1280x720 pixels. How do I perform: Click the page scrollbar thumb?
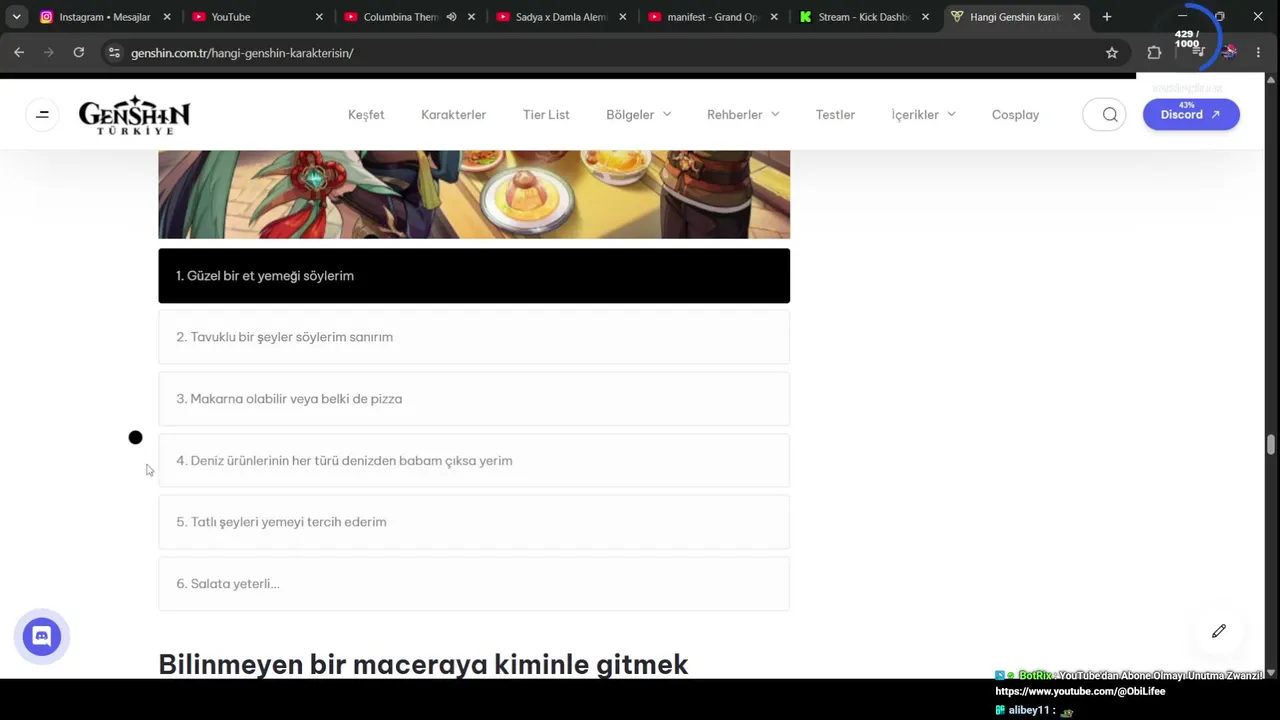pyautogui.click(x=1271, y=444)
